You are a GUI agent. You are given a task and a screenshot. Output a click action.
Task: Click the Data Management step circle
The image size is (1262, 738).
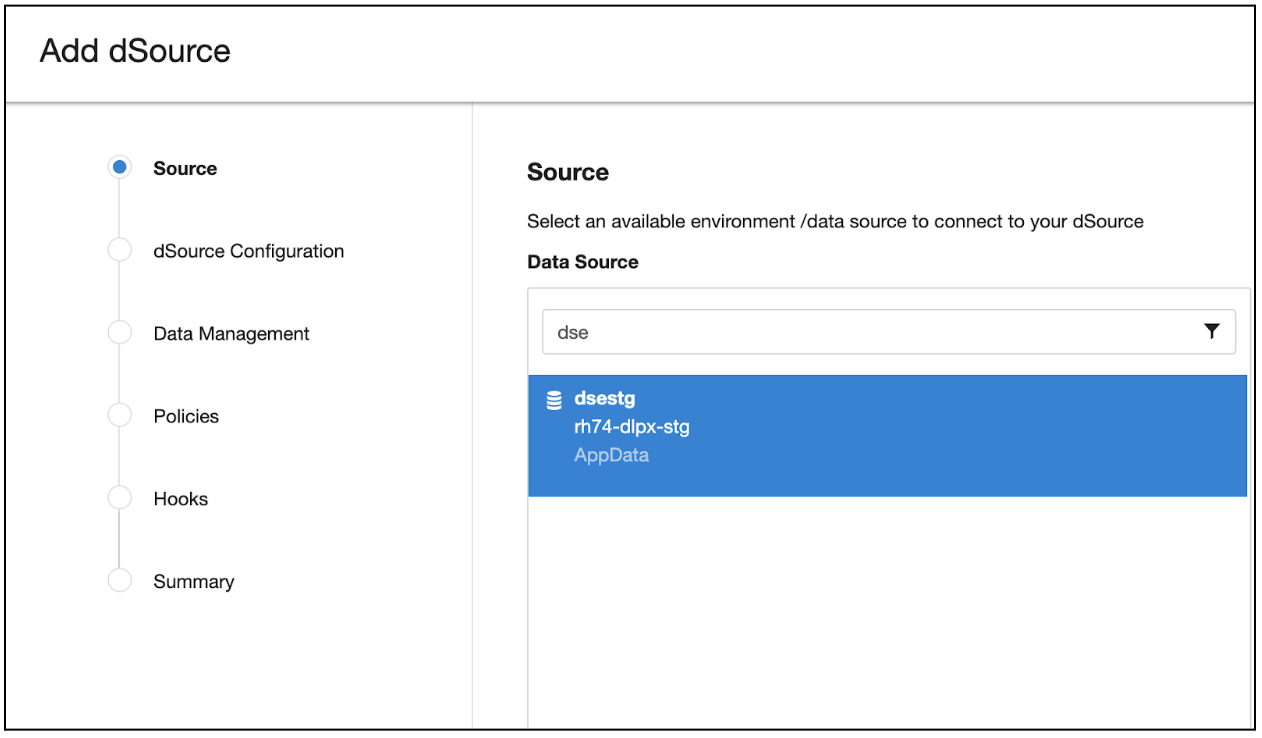point(119,333)
